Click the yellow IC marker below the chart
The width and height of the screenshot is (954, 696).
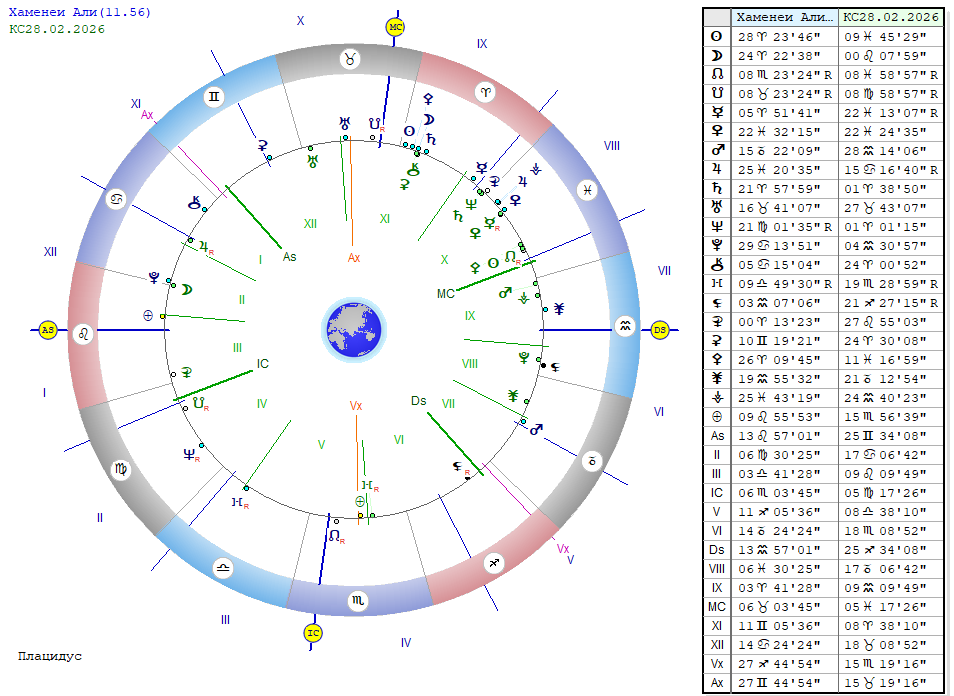313,633
